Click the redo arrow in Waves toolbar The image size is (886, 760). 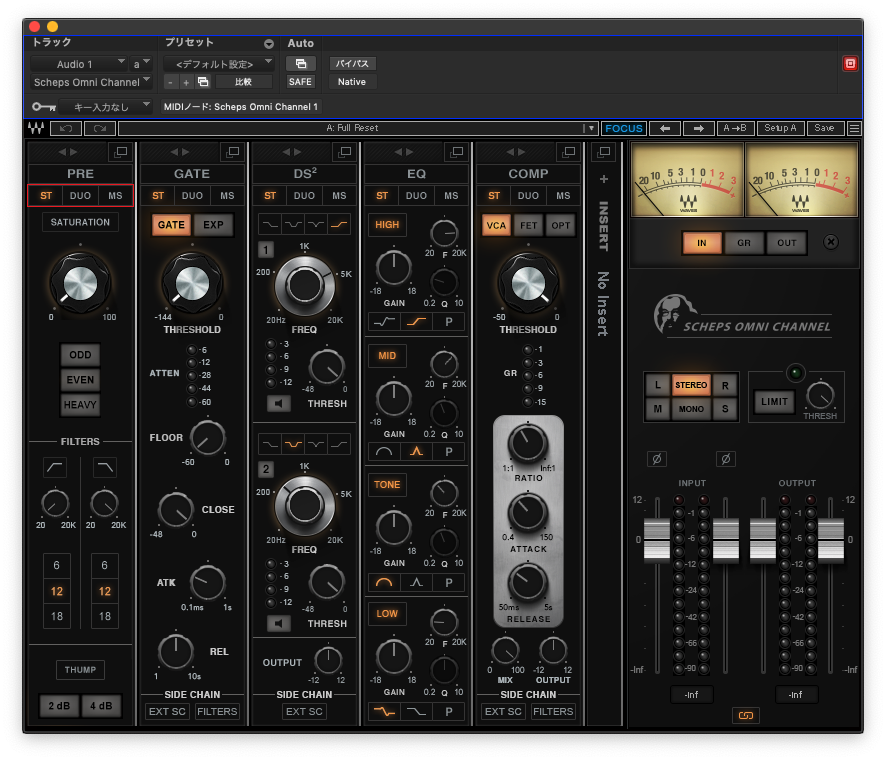click(x=99, y=128)
